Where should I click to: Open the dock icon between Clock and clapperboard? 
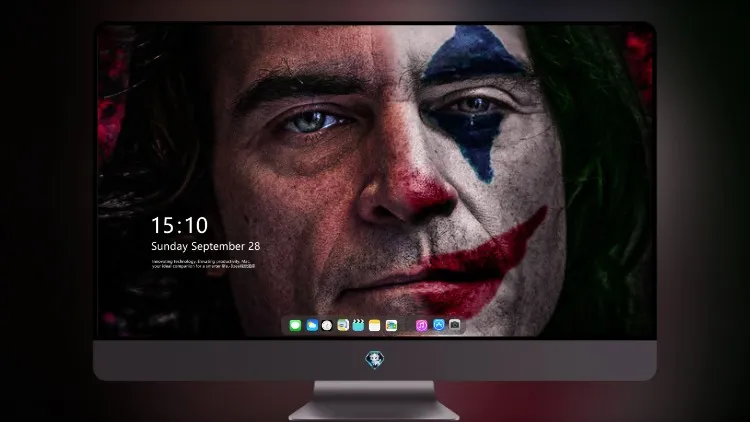[343, 325]
